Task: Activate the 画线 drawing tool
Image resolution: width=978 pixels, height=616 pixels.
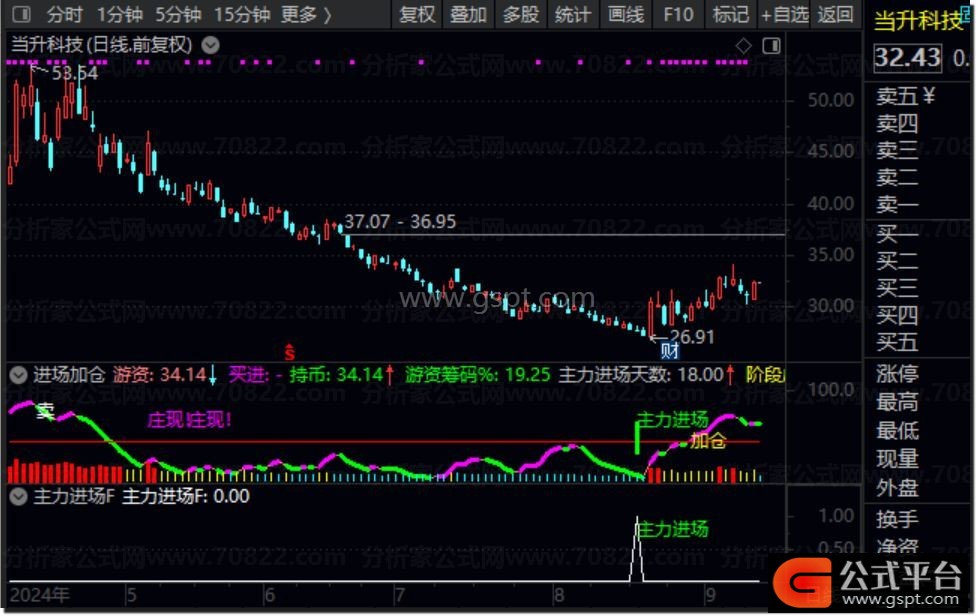Action: tap(626, 14)
